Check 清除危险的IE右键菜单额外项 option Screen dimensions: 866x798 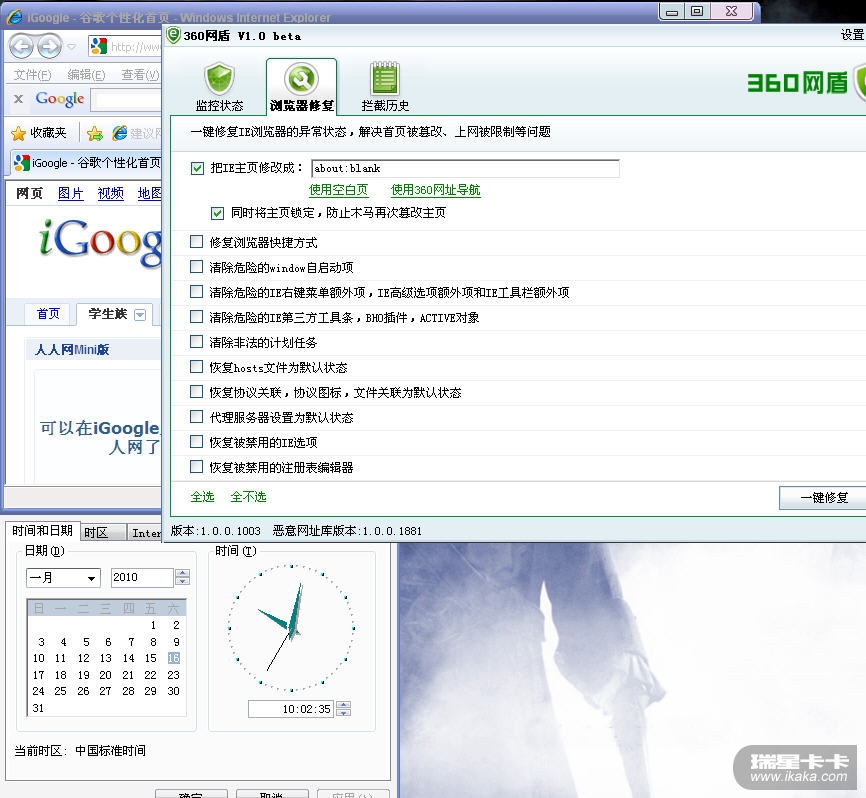[196, 292]
